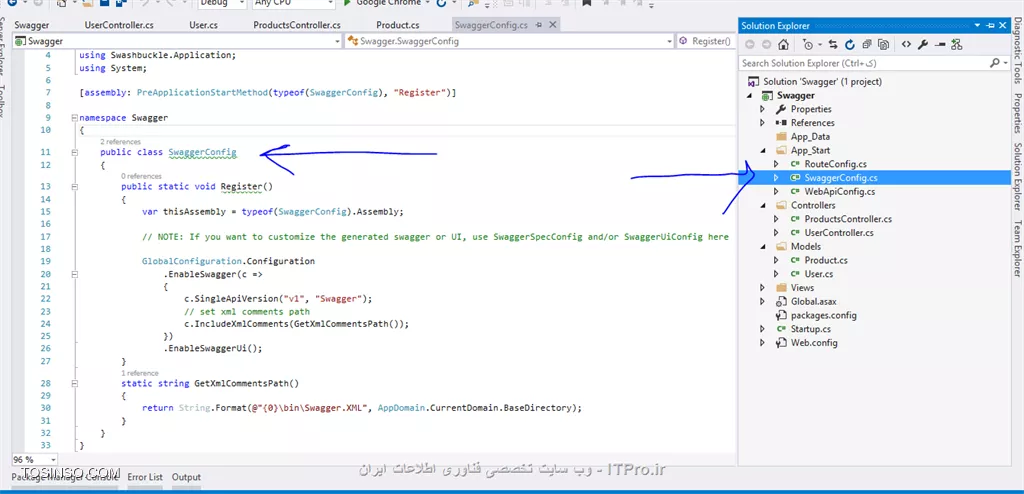Viewport: 1024px width, 494px height.
Task: Click the View Class Diagram icon
Action: coord(957,44)
